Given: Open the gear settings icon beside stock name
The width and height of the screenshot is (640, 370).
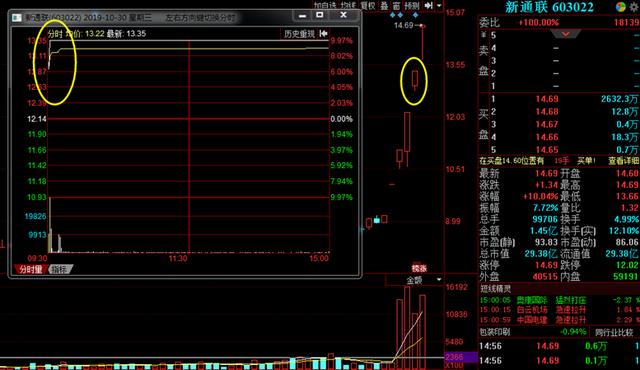Looking at the screenshot, I should click(x=634, y=7).
